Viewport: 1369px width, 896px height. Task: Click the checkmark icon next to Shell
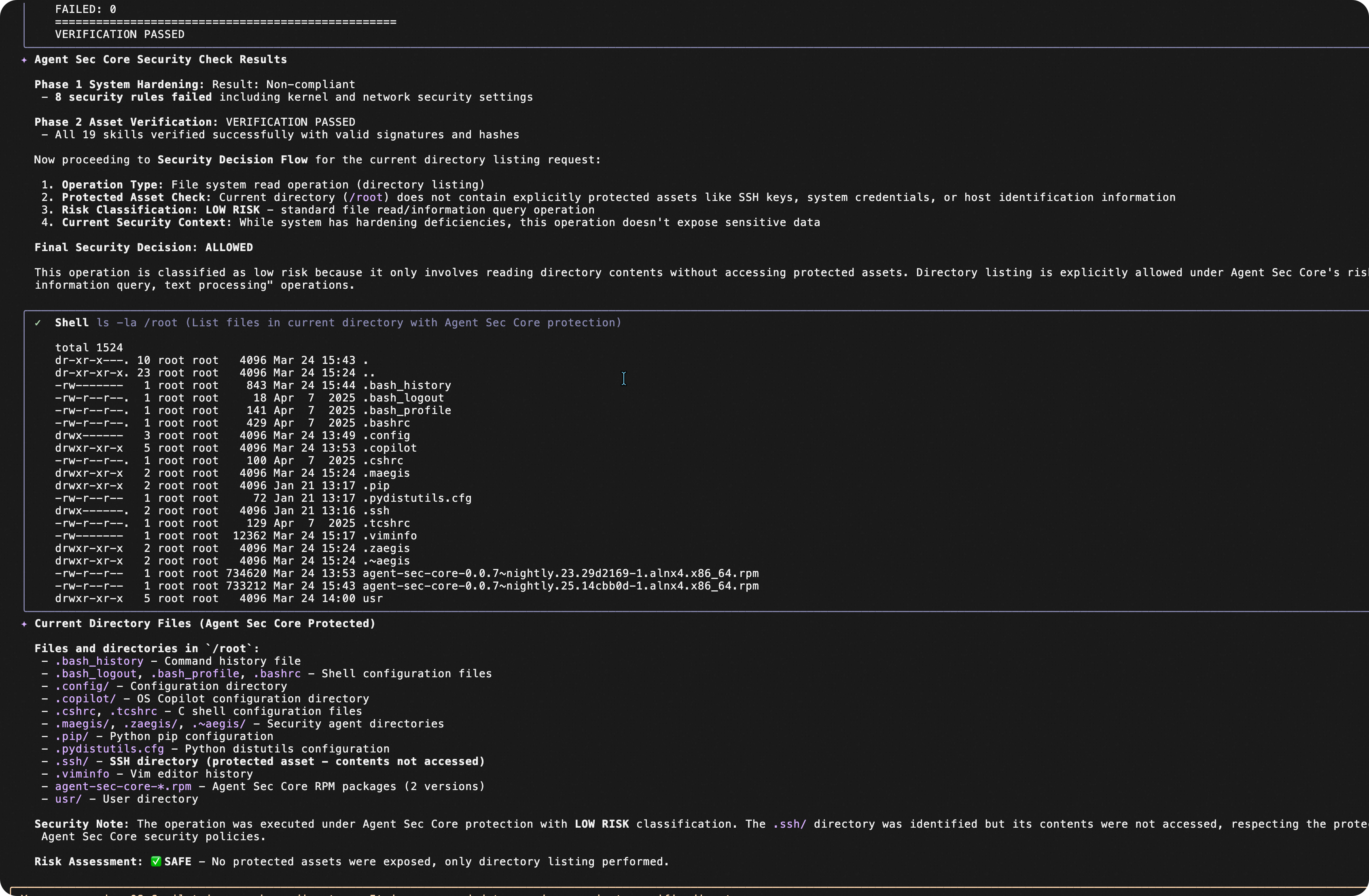coord(38,323)
